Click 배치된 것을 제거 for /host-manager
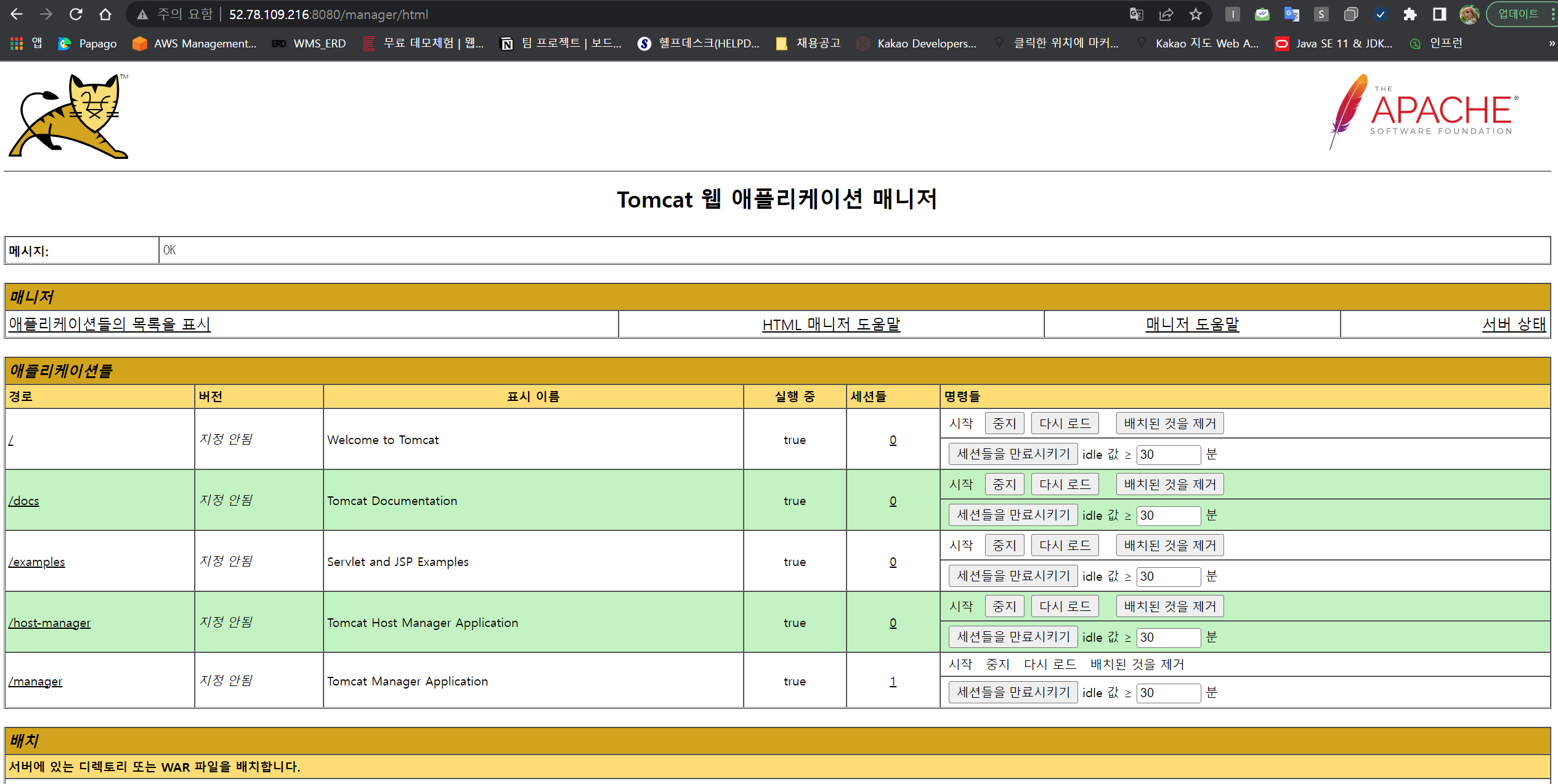 [1169, 606]
